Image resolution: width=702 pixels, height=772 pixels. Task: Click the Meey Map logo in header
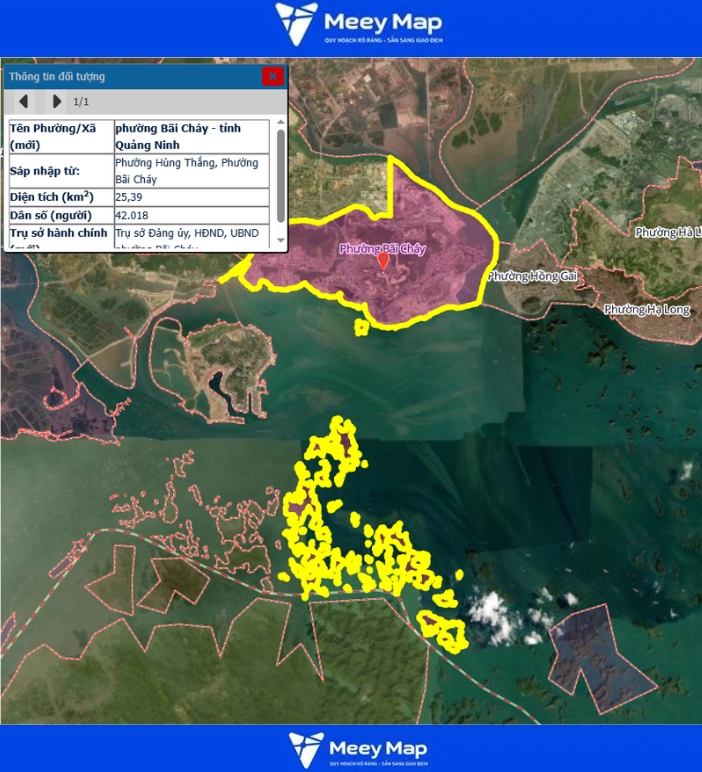[358, 23]
